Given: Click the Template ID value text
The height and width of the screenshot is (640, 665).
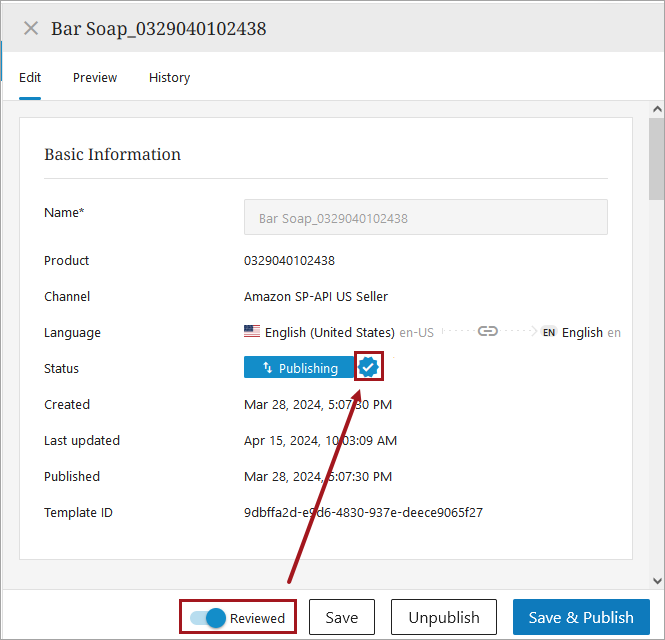Looking at the screenshot, I should (363, 512).
